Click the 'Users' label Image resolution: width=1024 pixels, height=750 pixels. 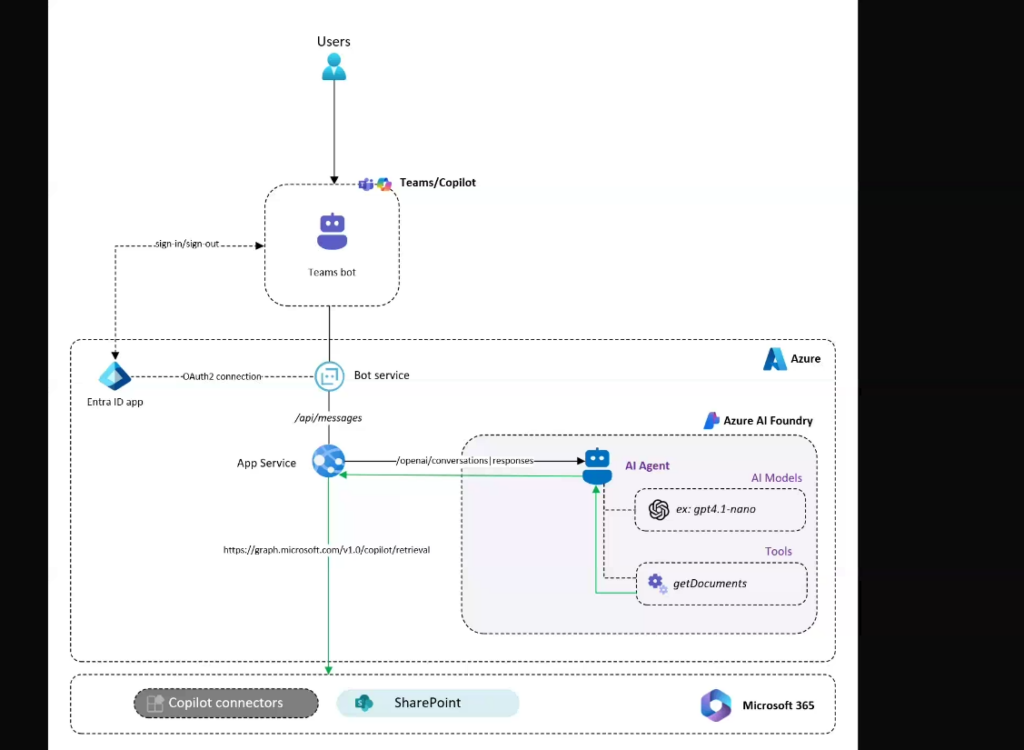tap(334, 41)
